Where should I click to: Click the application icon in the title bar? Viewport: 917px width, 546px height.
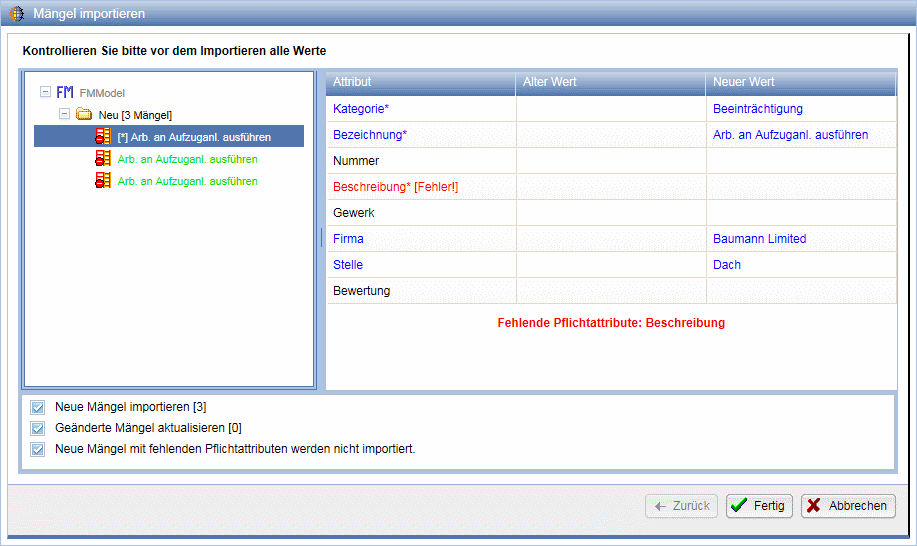17,14
